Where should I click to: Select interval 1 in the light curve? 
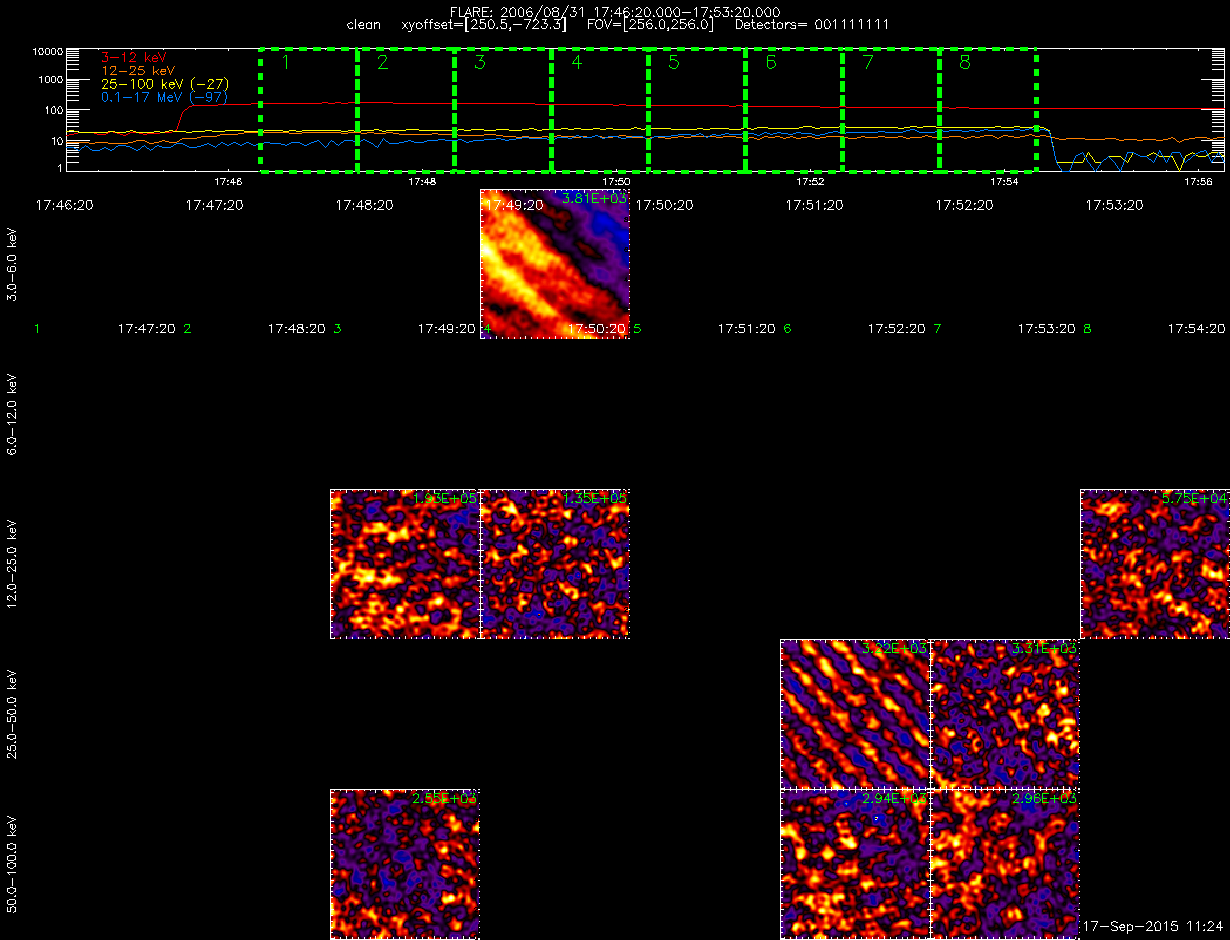click(x=309, y=110)
